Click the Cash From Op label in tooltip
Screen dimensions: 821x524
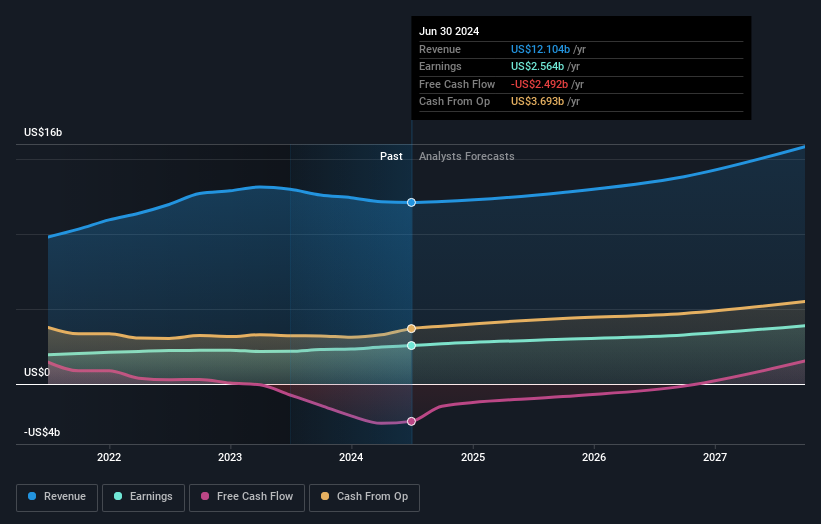(454, 102)
